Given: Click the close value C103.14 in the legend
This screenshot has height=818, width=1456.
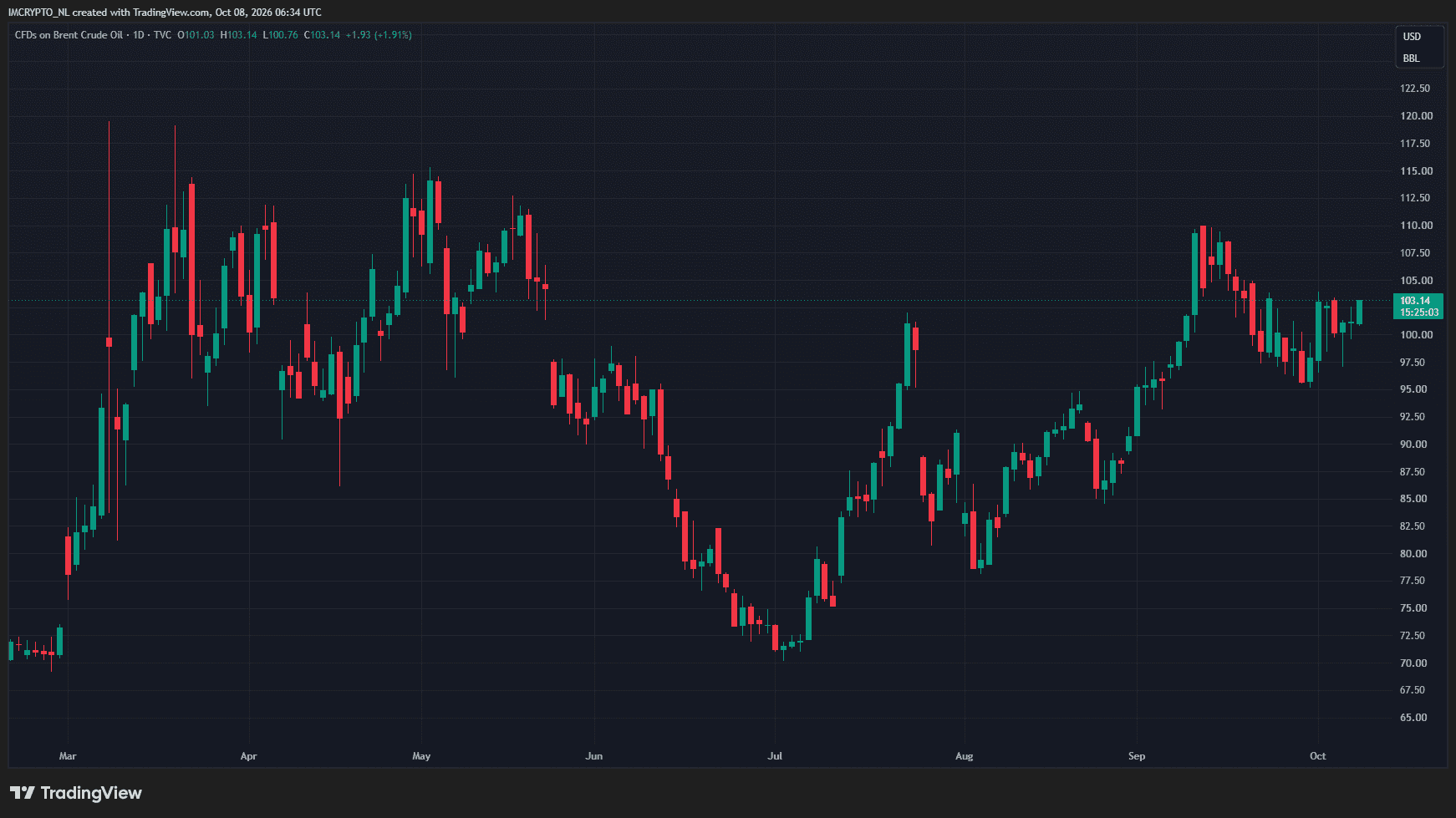Looking at the screenshot, I should coord(322,35).
